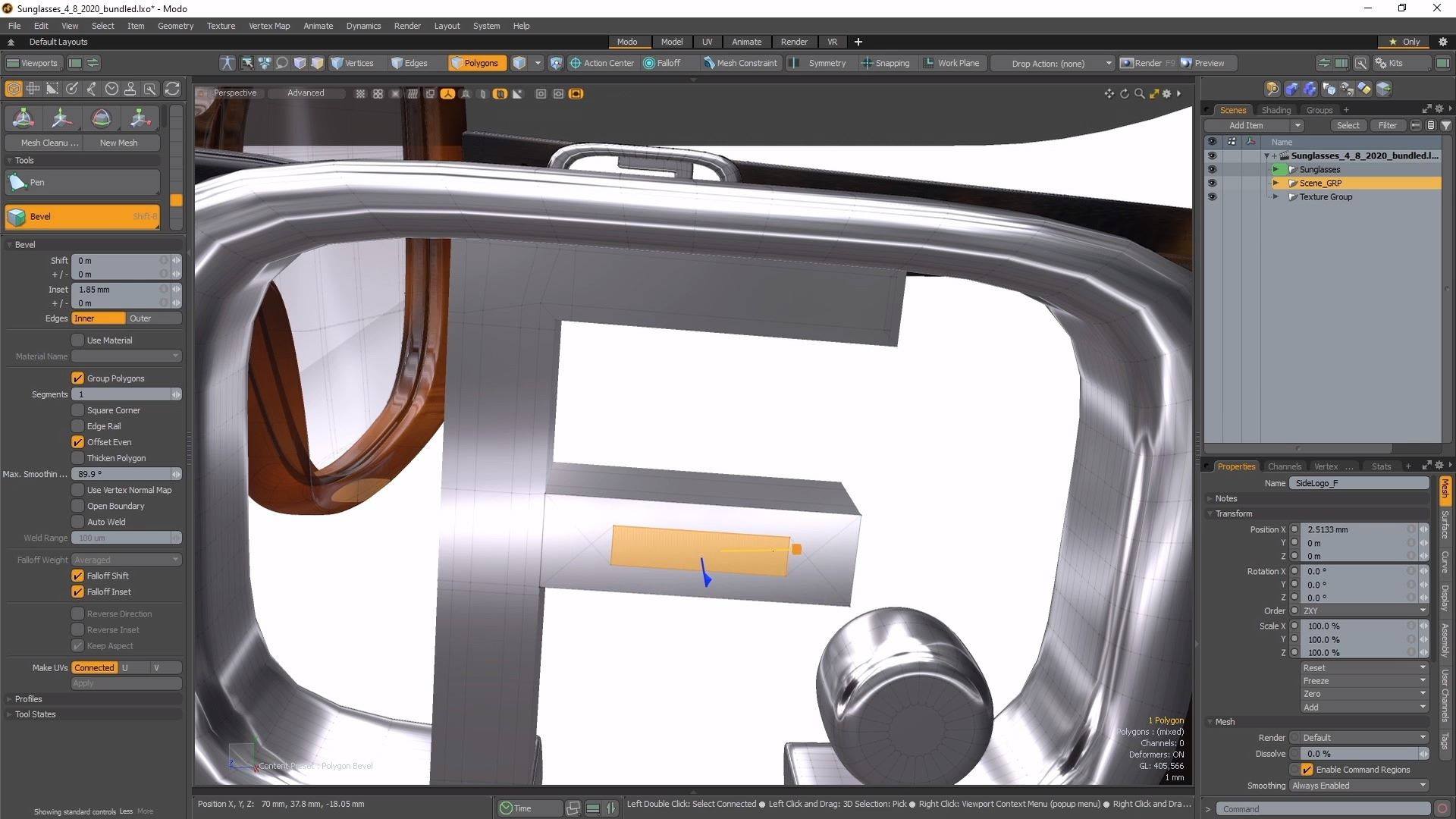Click the Work Plane icon
This screenshot has height=819, width=1456.
[928, 63]
